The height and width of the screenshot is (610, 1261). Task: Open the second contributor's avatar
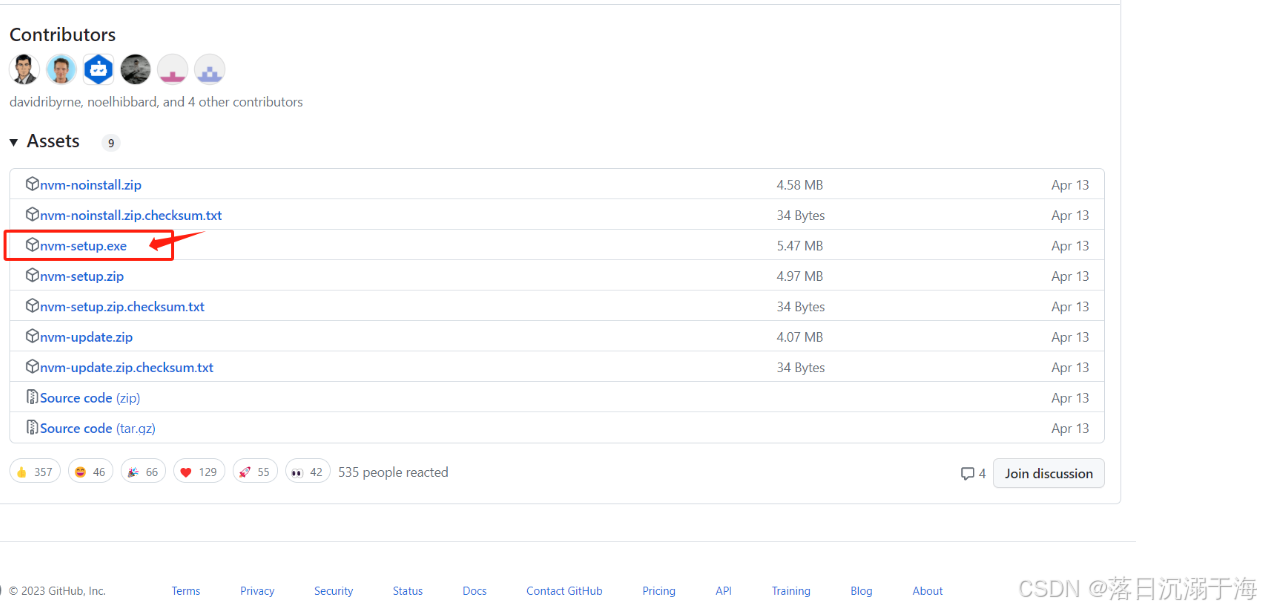click(x=61, y=69)
